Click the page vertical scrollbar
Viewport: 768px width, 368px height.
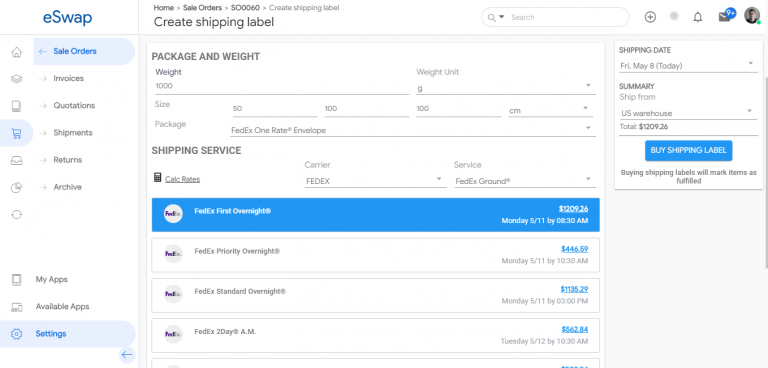(x=766, y=172)
